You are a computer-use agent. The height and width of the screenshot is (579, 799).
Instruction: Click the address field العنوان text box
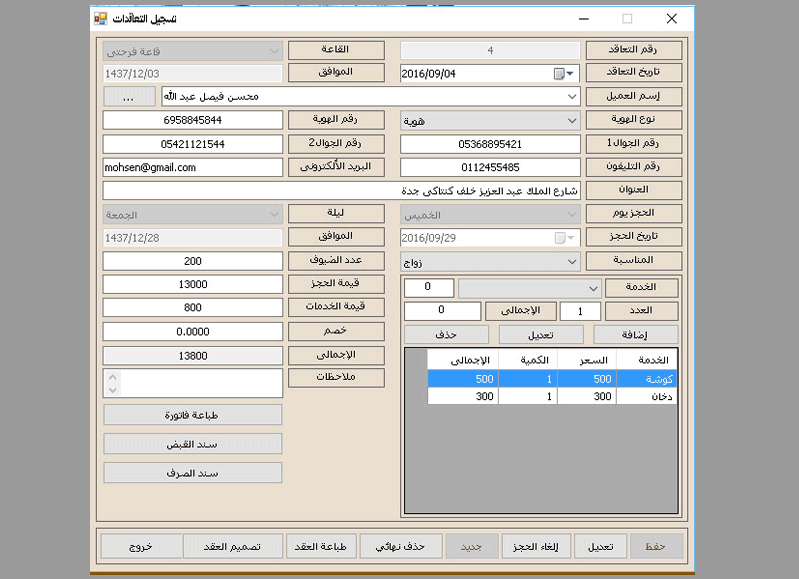coord(341,191)
